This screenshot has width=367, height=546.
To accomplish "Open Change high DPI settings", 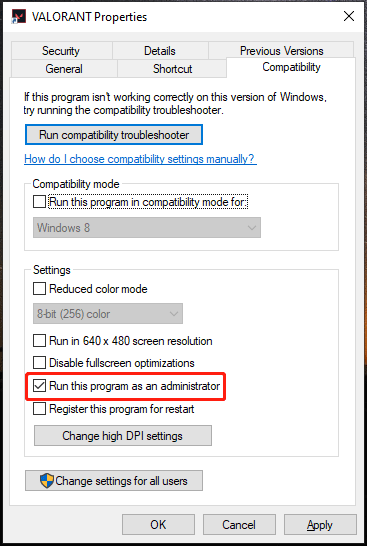I will [123, 436].
